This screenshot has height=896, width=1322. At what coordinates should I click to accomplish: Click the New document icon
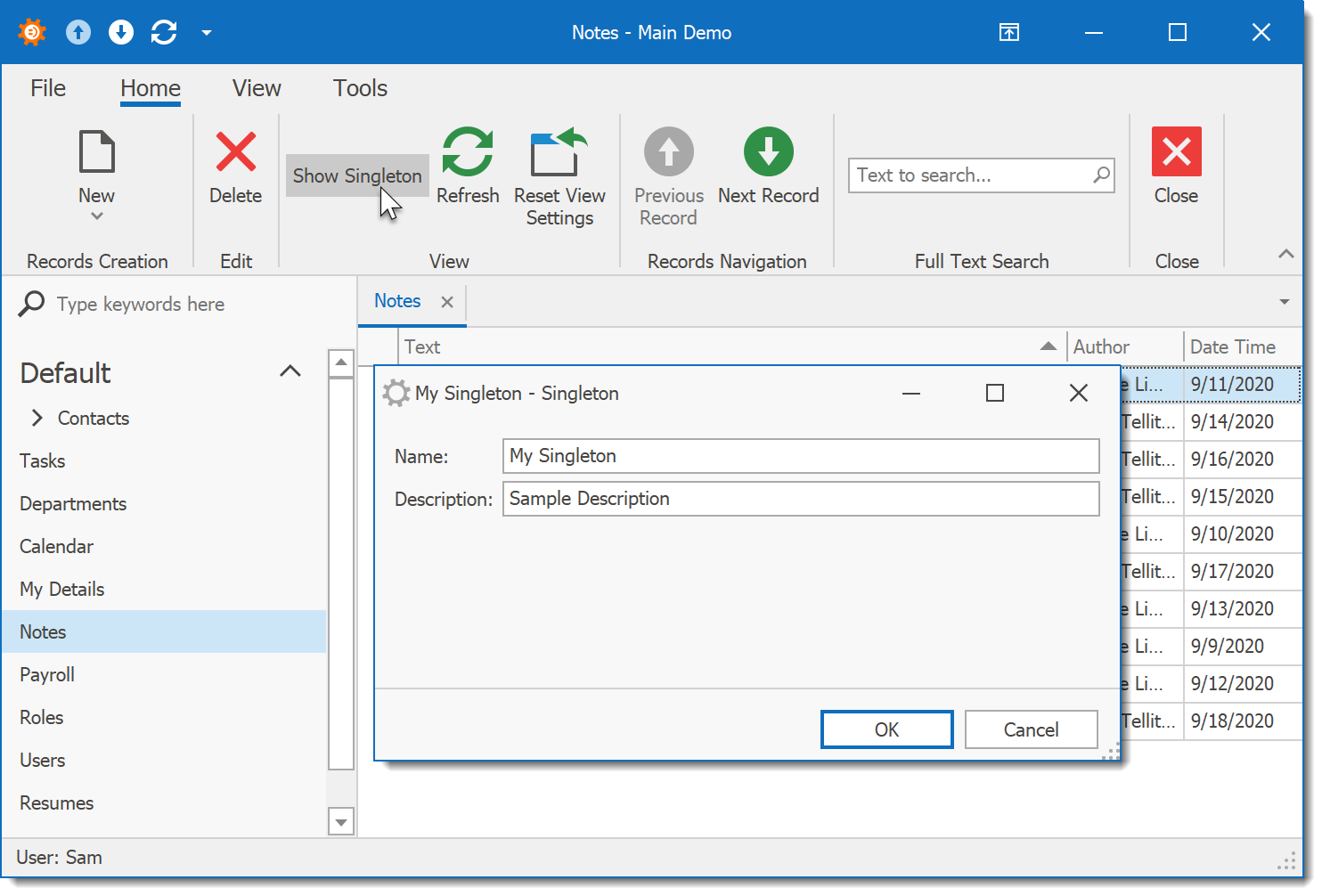(x=96, y=151)
